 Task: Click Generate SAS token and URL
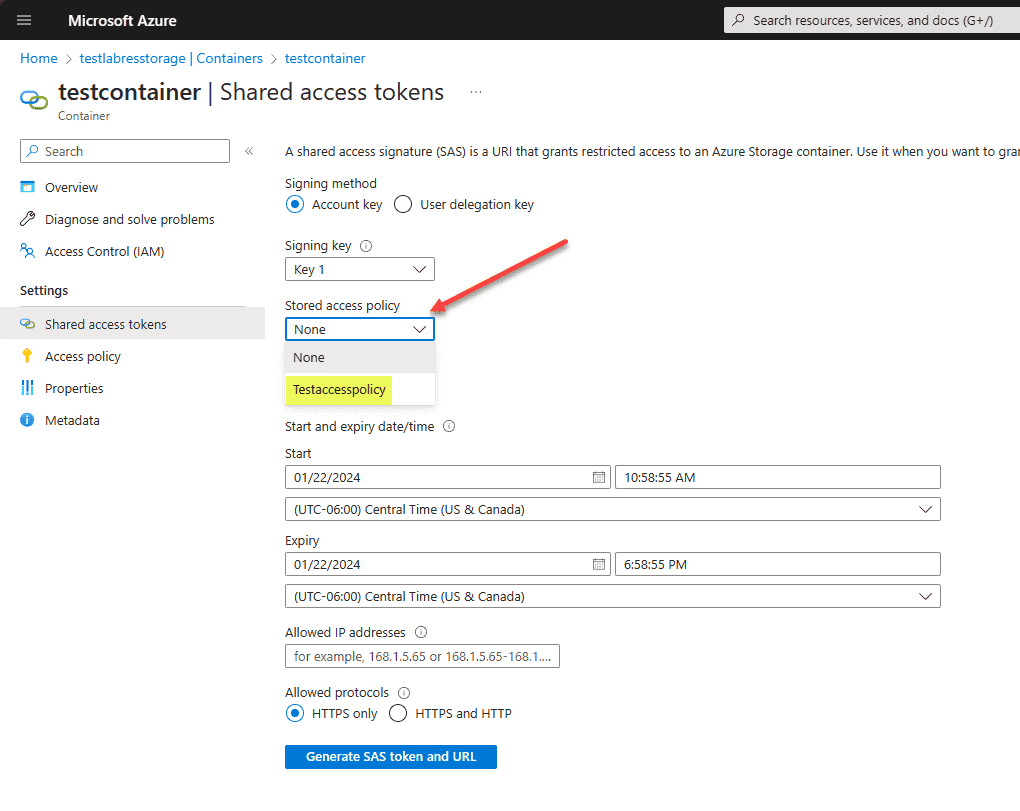pos(391,757)
